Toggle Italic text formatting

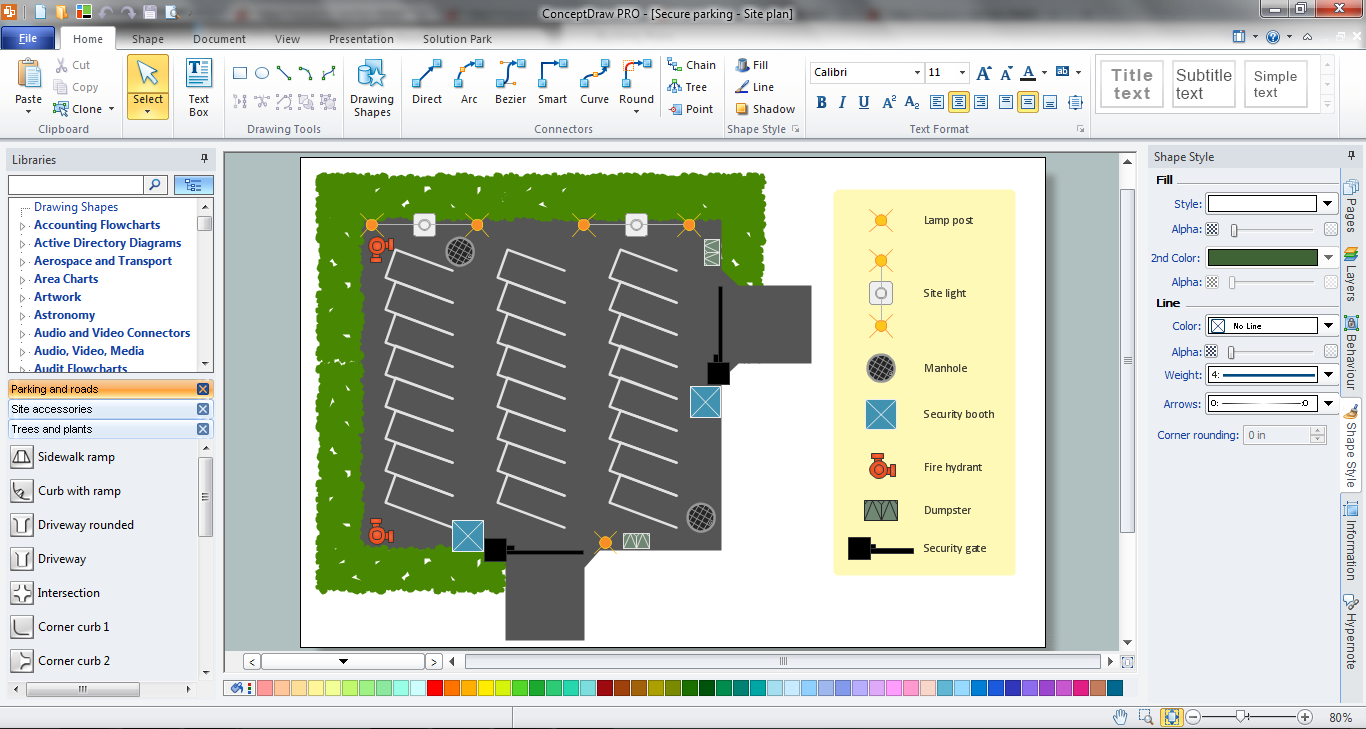click(843, 102)
